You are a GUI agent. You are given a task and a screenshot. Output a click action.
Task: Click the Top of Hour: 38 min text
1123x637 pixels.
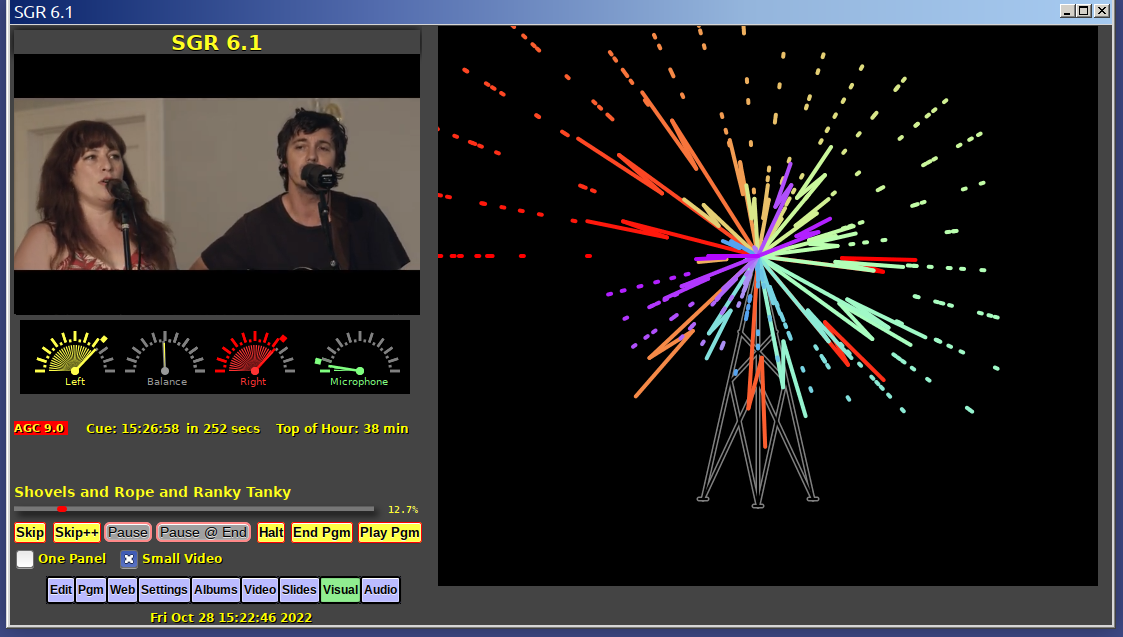point(342,428)
